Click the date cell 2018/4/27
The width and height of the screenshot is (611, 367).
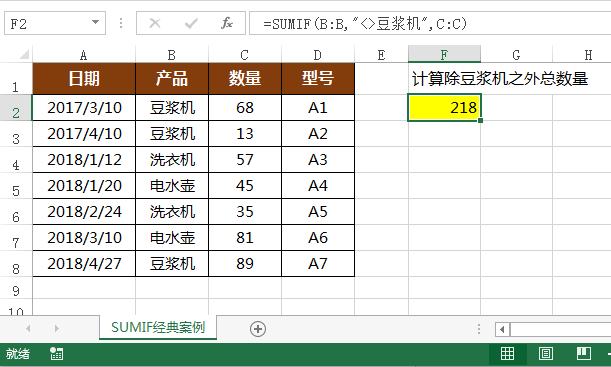[x=84, y=264]
